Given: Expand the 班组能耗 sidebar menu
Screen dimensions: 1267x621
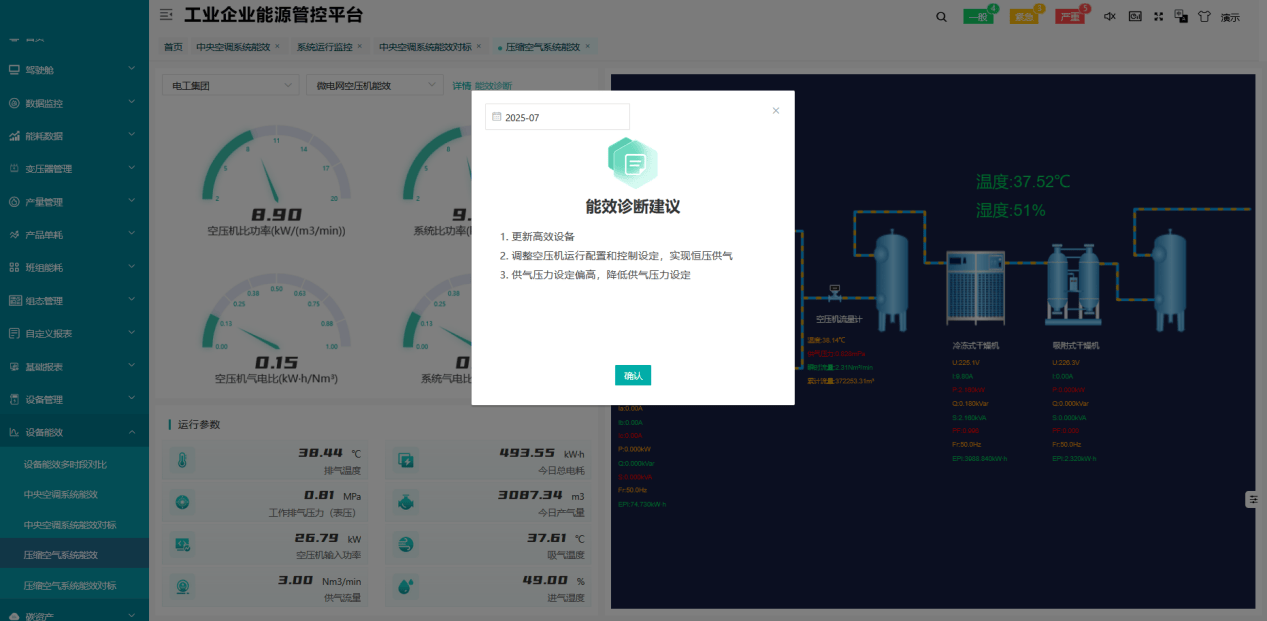Looking at the screenshot, I should click(x=74, y=268).
